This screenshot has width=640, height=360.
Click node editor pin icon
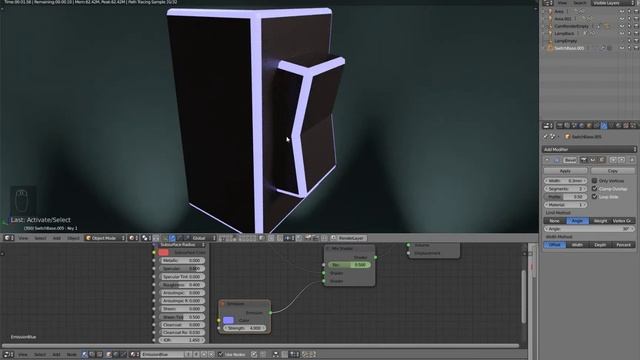[x=254, y=354]
